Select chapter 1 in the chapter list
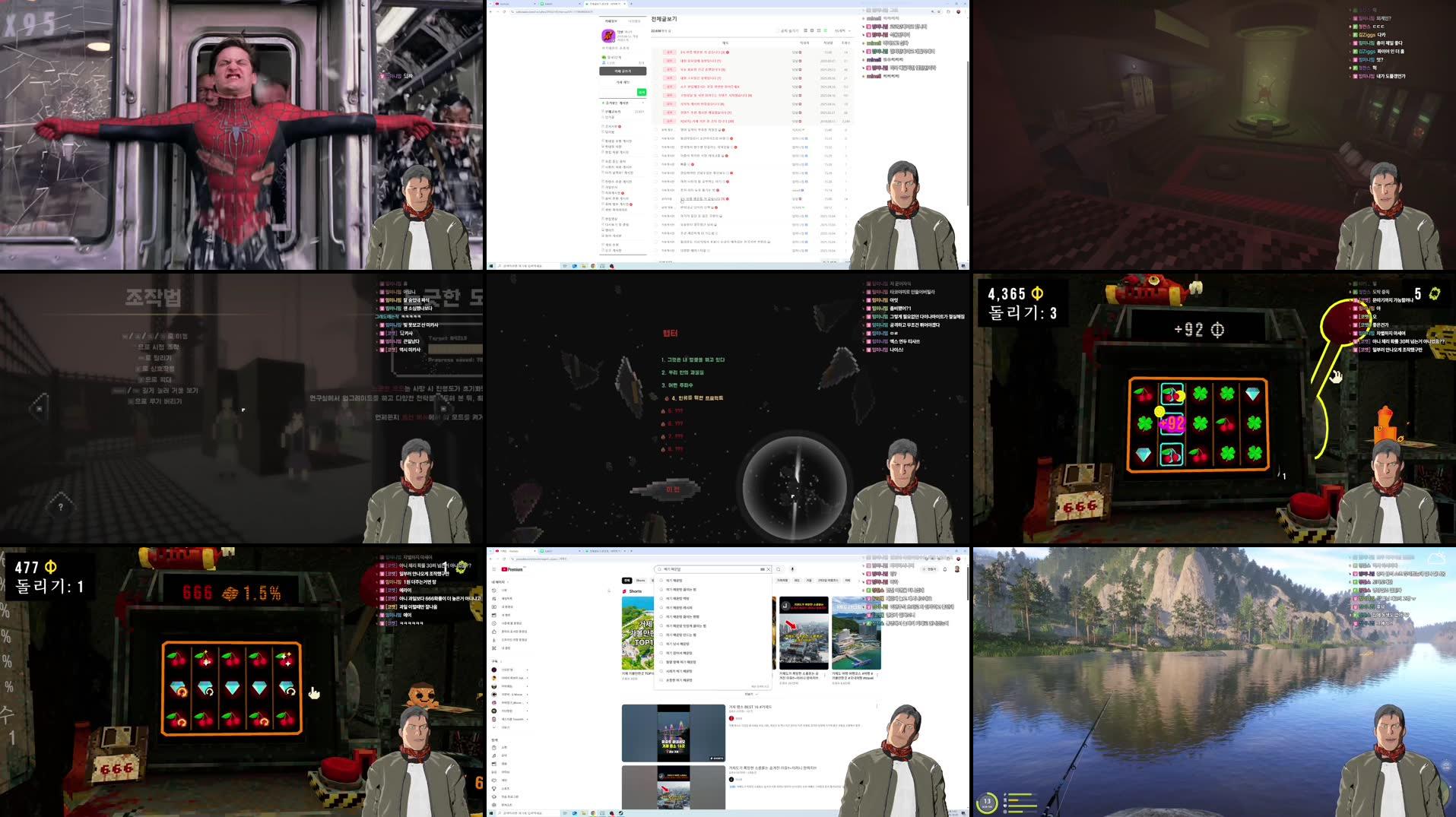 pyautogui.click(x=692, y=359)
